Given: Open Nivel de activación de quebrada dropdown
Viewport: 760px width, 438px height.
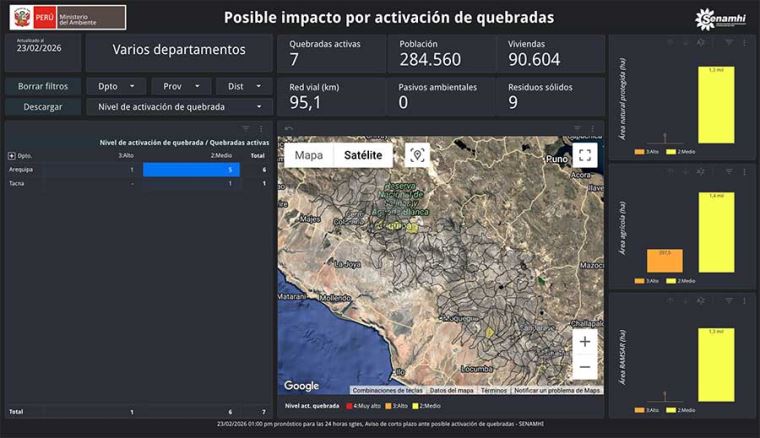Looking at the screenshot, I should pos(179,107).
